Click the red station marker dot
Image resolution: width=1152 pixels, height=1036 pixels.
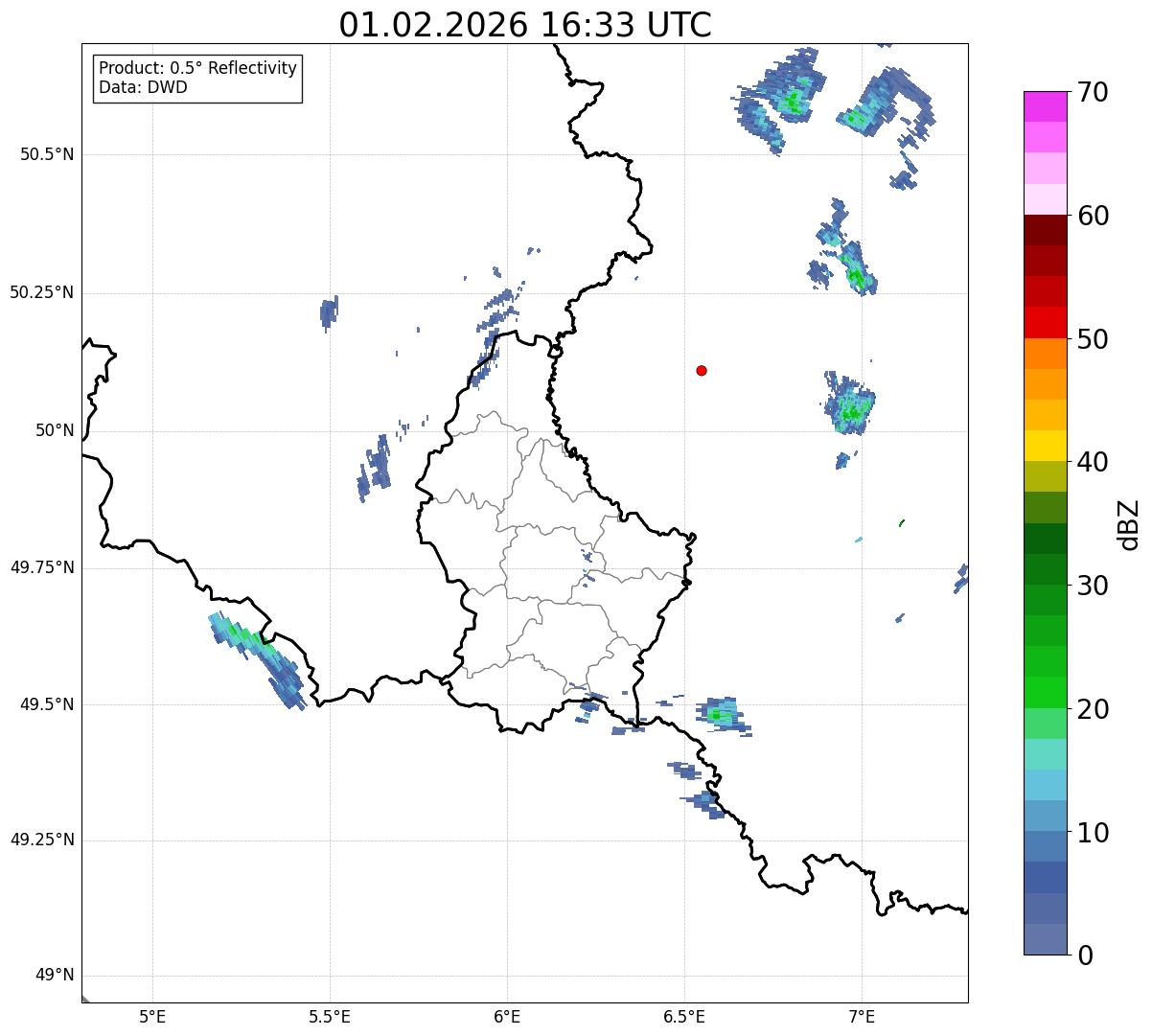[x=702, y=370]
